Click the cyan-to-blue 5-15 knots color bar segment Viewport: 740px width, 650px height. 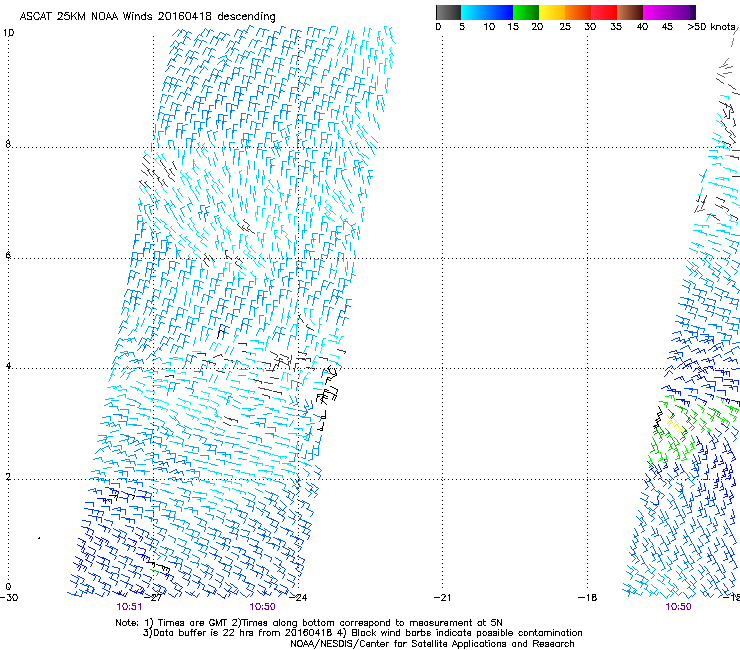pos(487,12)
